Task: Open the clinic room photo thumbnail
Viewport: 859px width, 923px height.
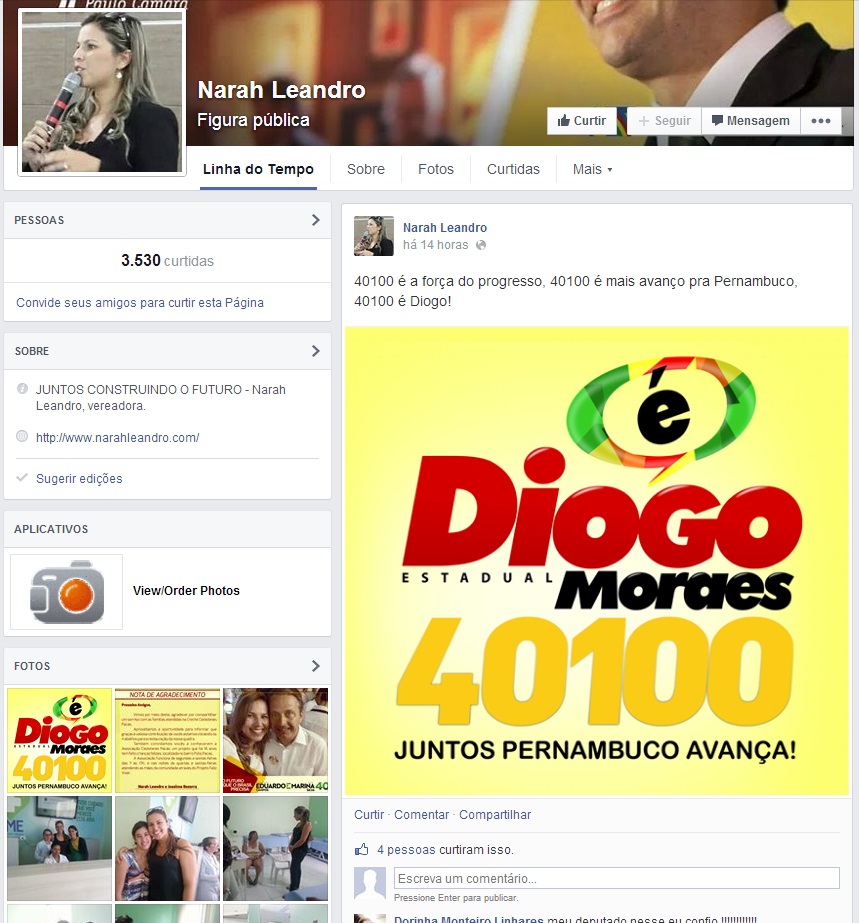Action: 276,848
